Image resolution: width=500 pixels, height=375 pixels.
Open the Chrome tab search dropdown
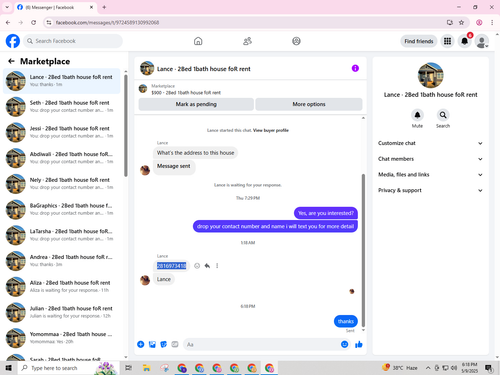(x=7, y=7)
